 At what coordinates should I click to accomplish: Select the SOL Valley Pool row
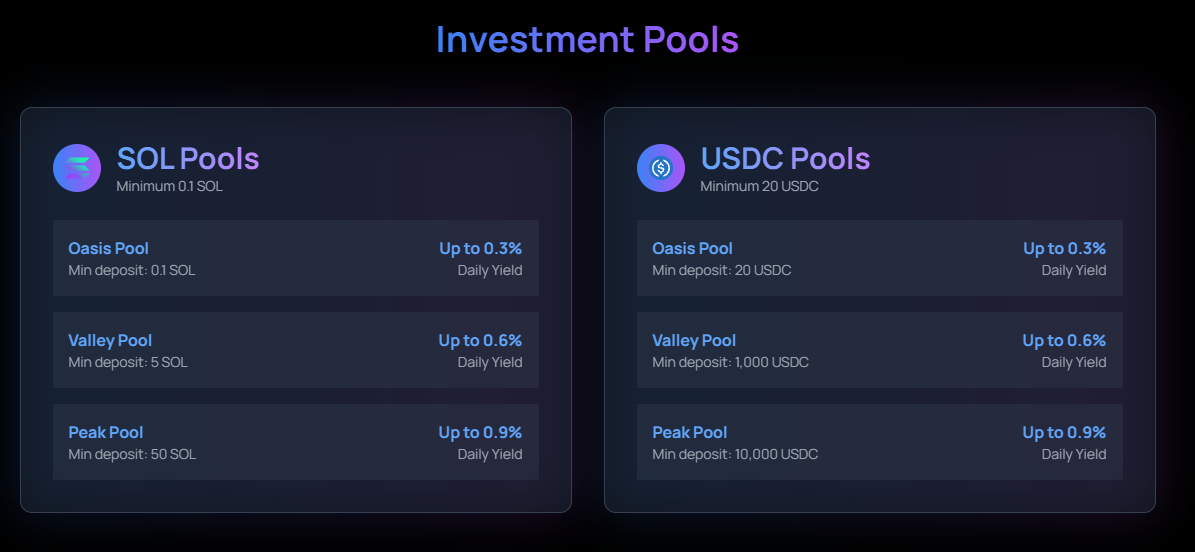(x=296, y=350)
